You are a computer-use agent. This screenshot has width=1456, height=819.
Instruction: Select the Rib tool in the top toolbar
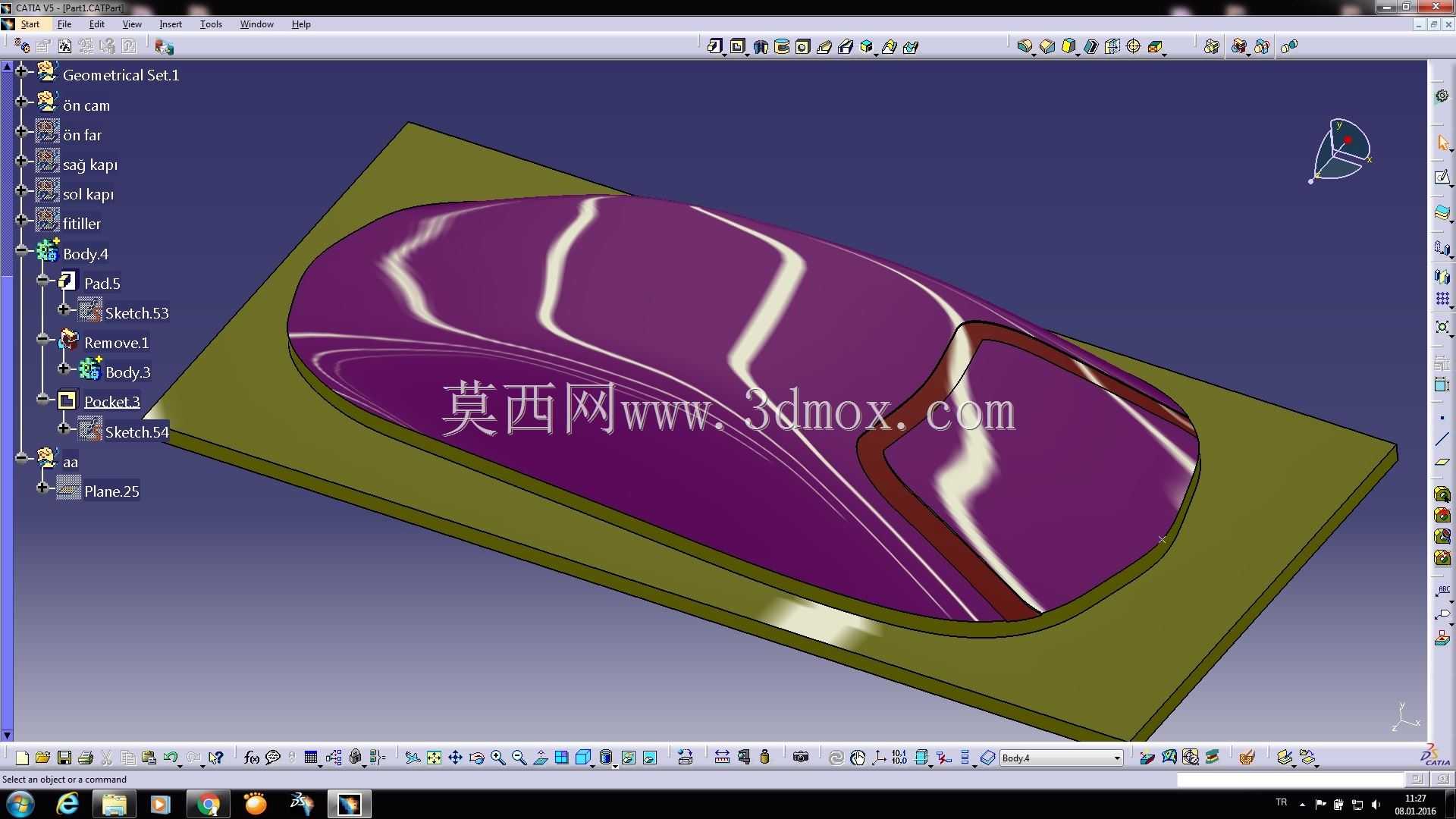pos(824,47)
